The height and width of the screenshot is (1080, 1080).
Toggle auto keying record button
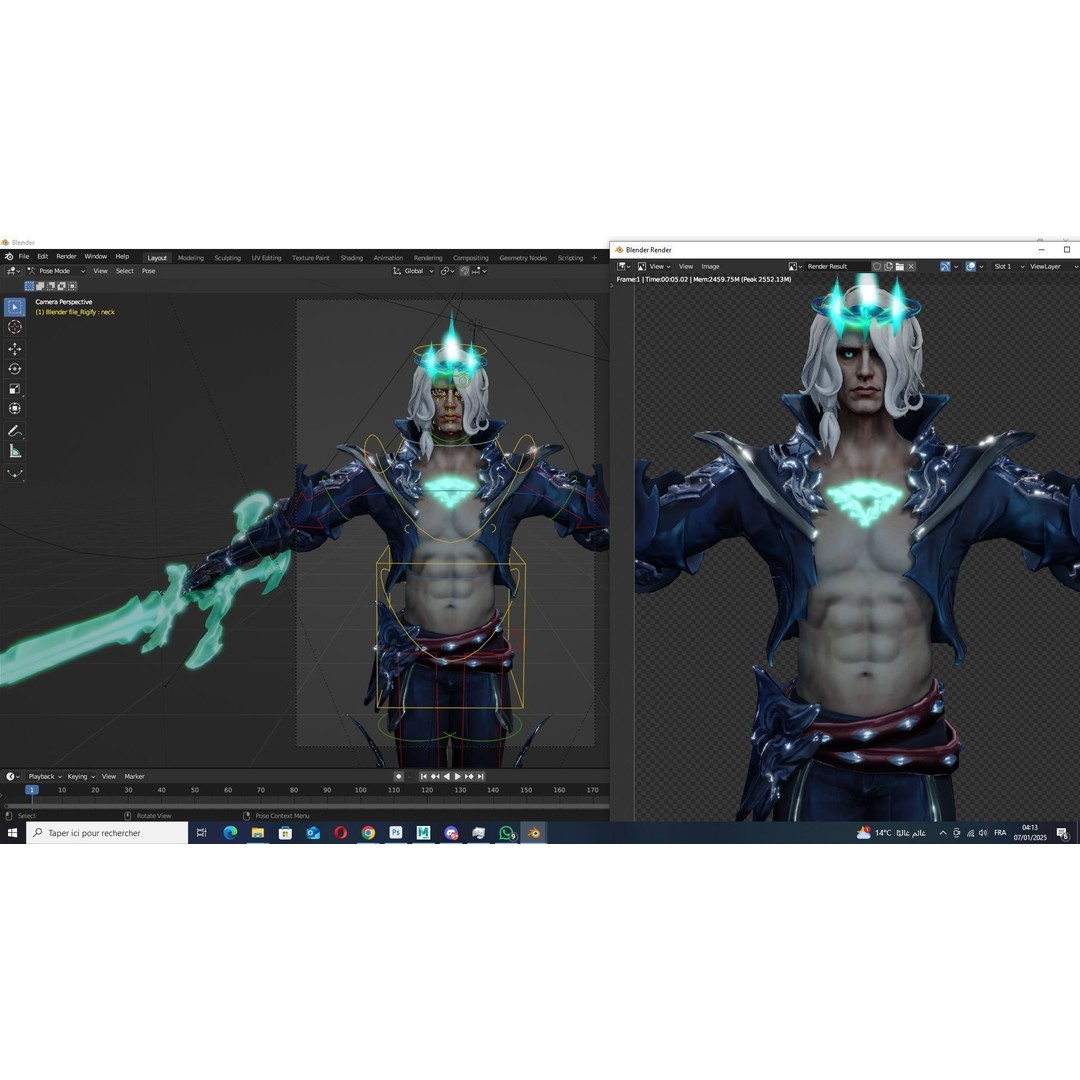[x=398, y=776]
